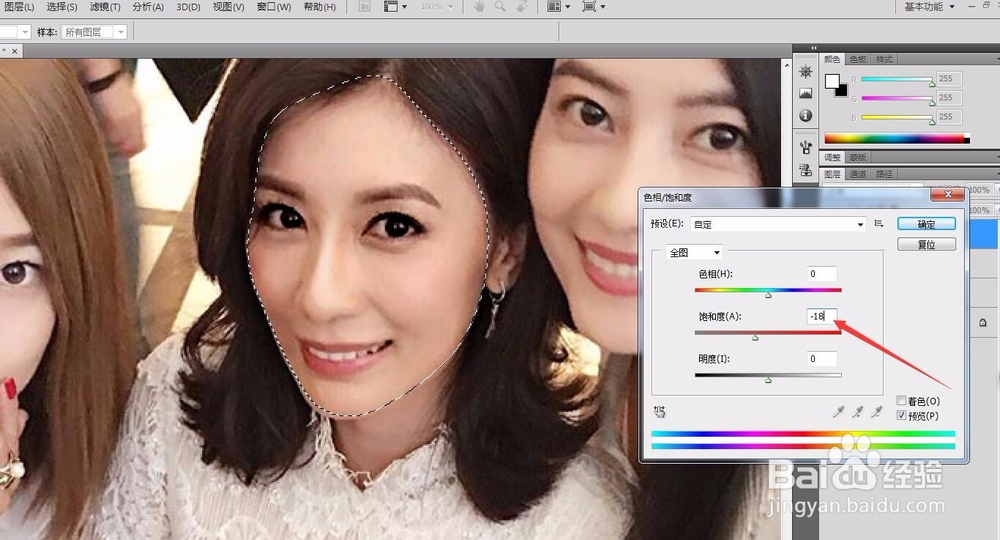Switch to the 蒙版 masks tab

click(x=858, y=157)
